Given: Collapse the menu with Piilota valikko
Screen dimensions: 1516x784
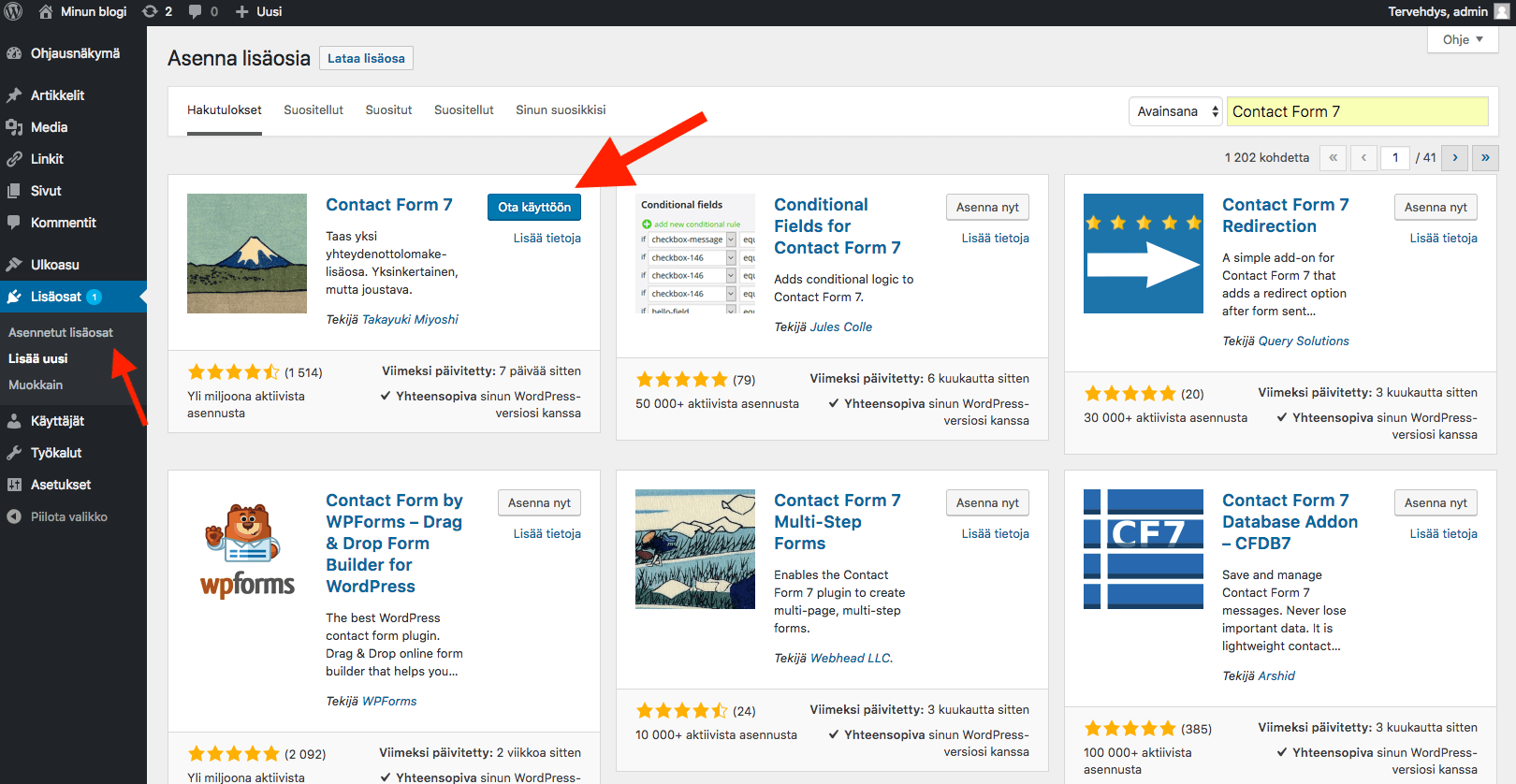Looking at the screenshot, I should point(73,516).
